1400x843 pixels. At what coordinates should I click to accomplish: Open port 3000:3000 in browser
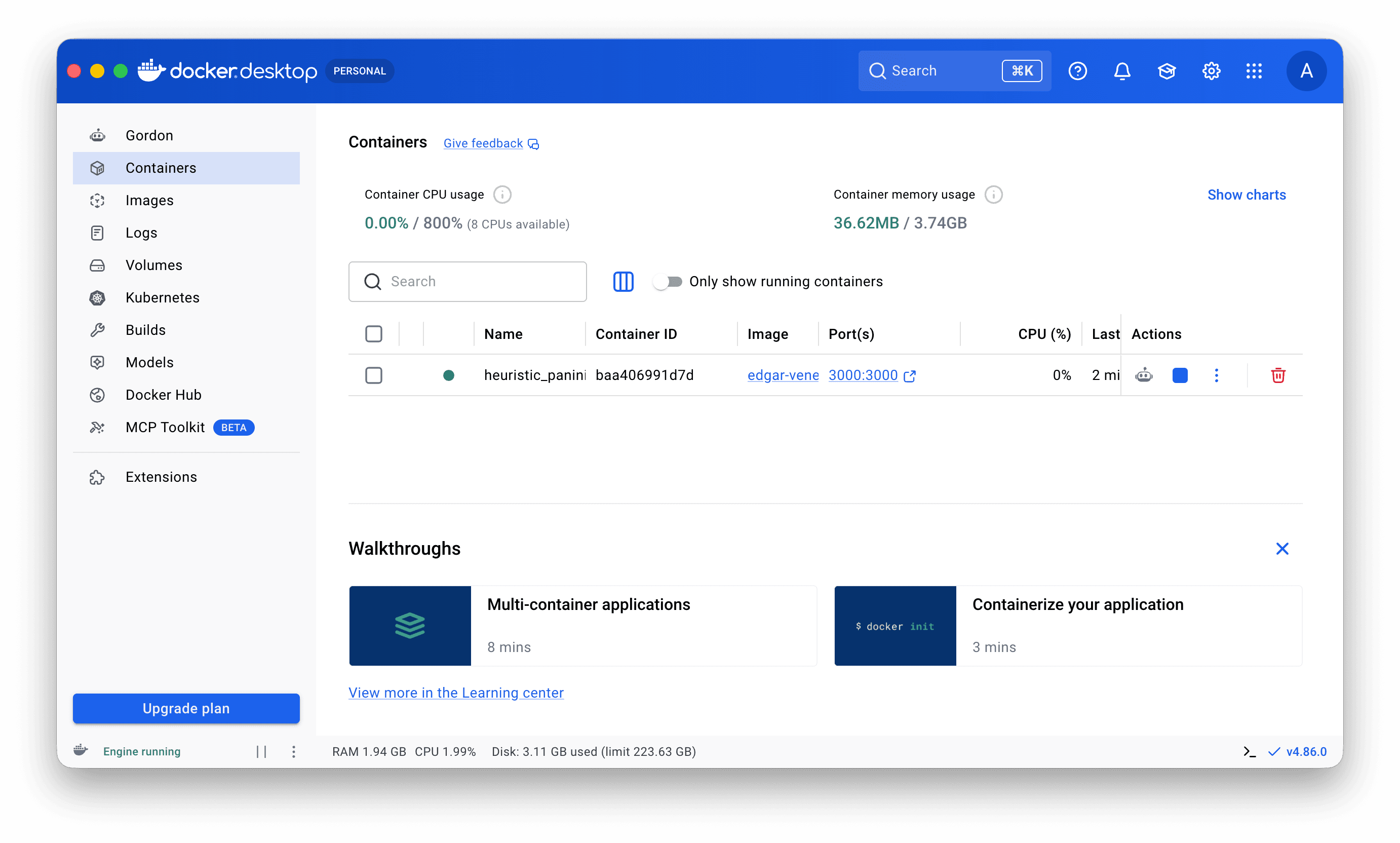[871, 375]
